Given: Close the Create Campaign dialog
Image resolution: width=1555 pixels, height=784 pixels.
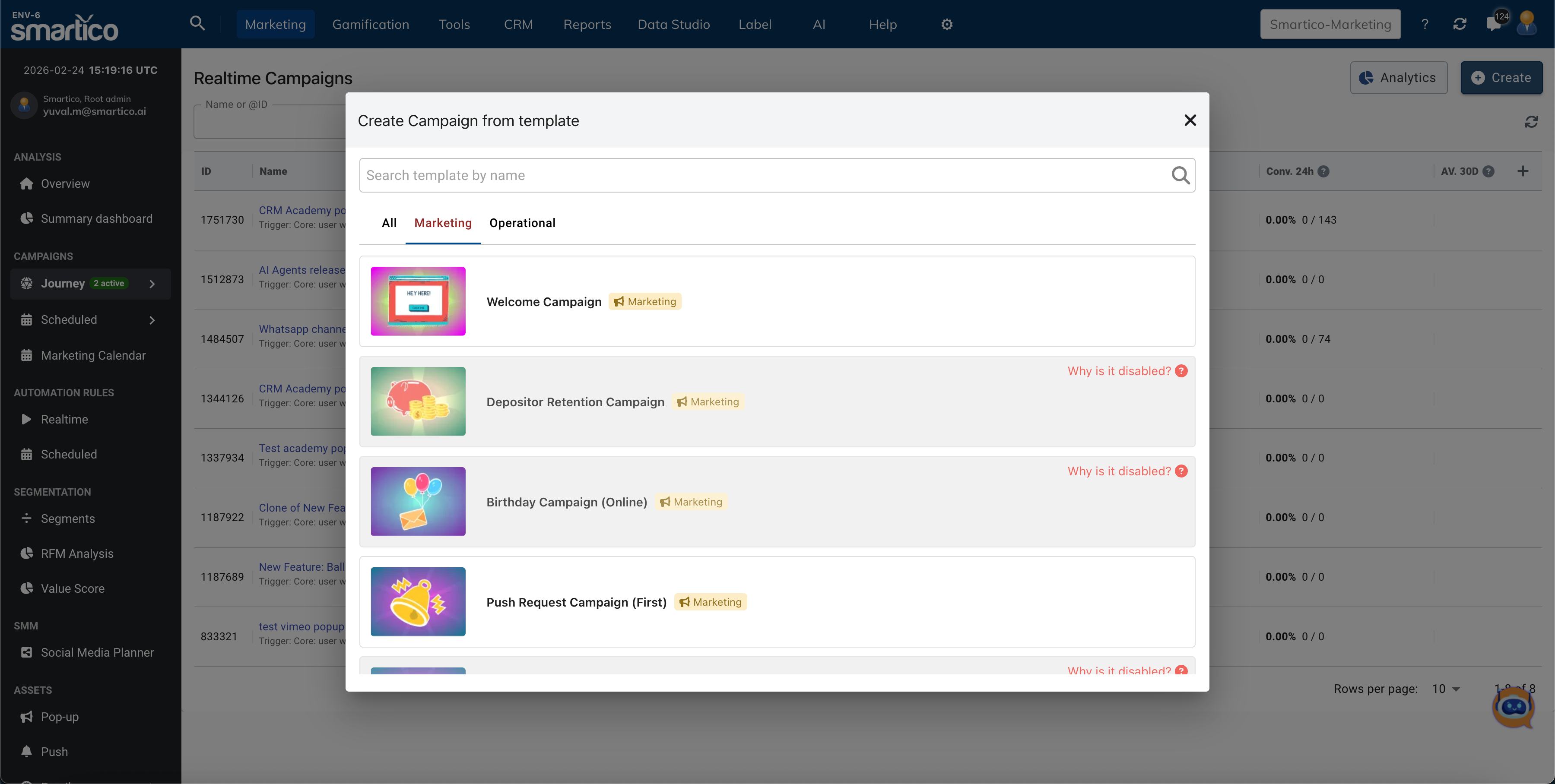Looking at the screenshot, I should tap(1190, 120).
